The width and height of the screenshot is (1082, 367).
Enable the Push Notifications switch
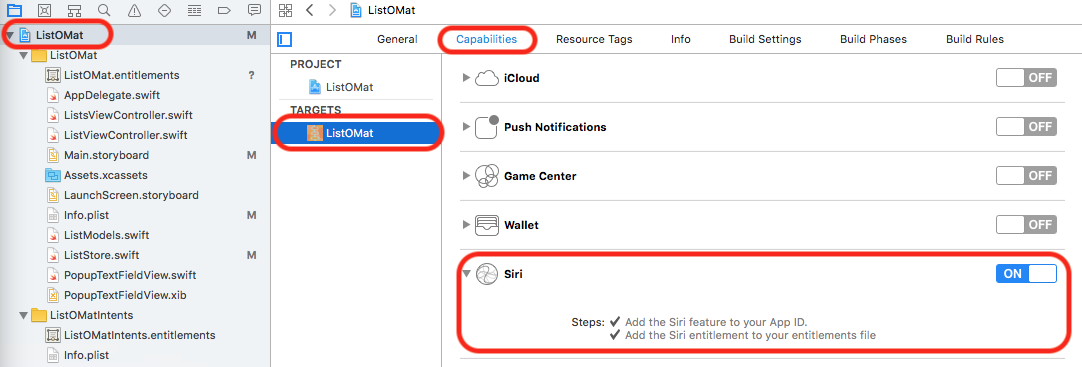point(1026,127)
